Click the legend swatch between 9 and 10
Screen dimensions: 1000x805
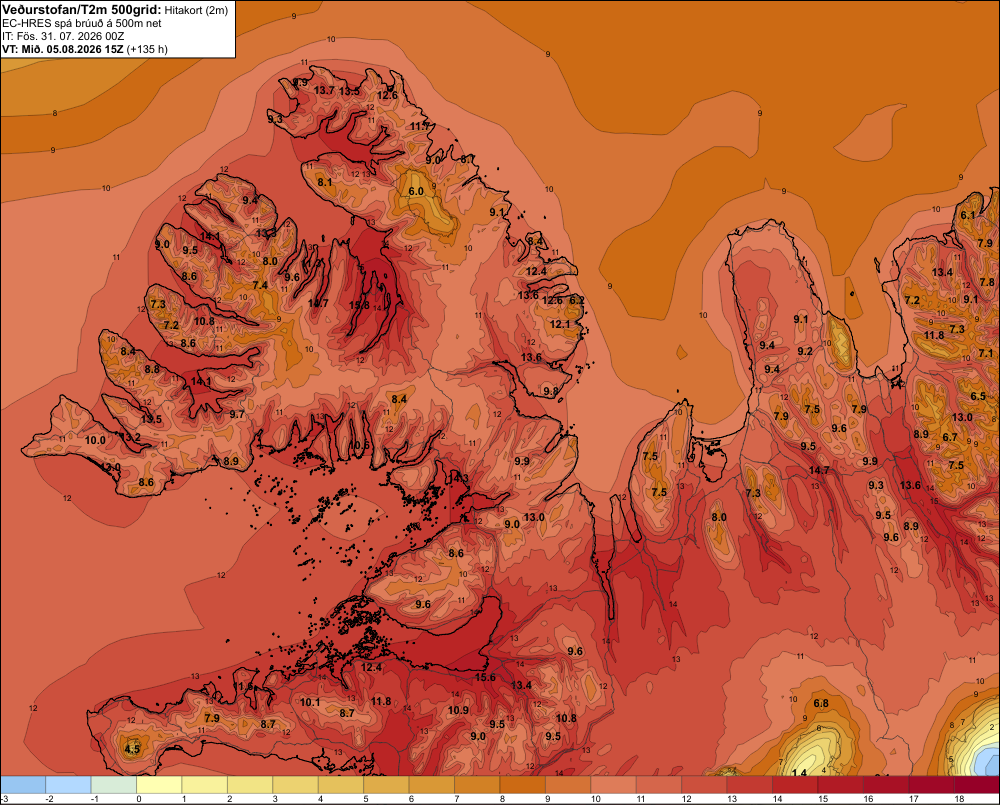(x=568, y=785)
